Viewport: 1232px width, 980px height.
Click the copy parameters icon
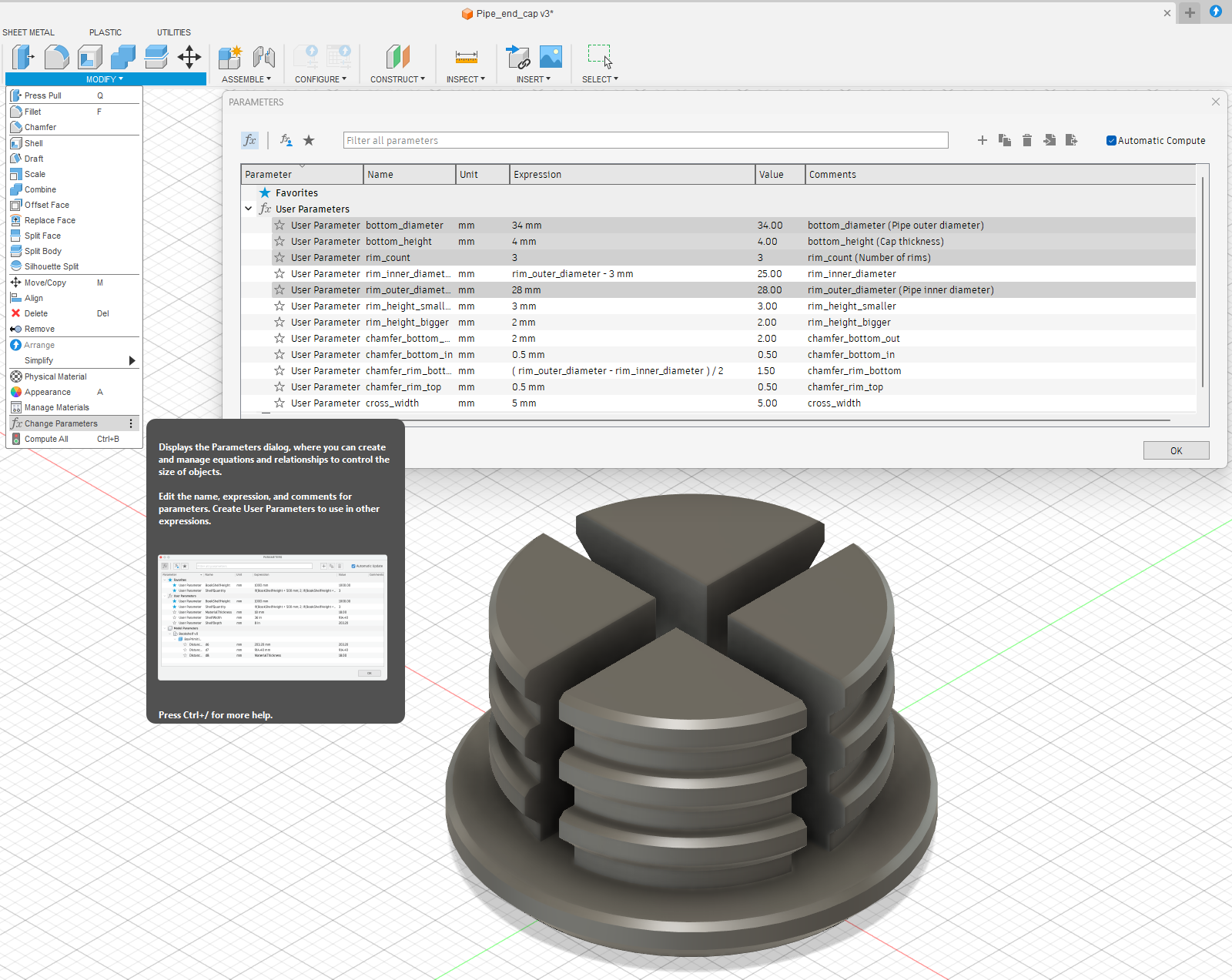1004,140
